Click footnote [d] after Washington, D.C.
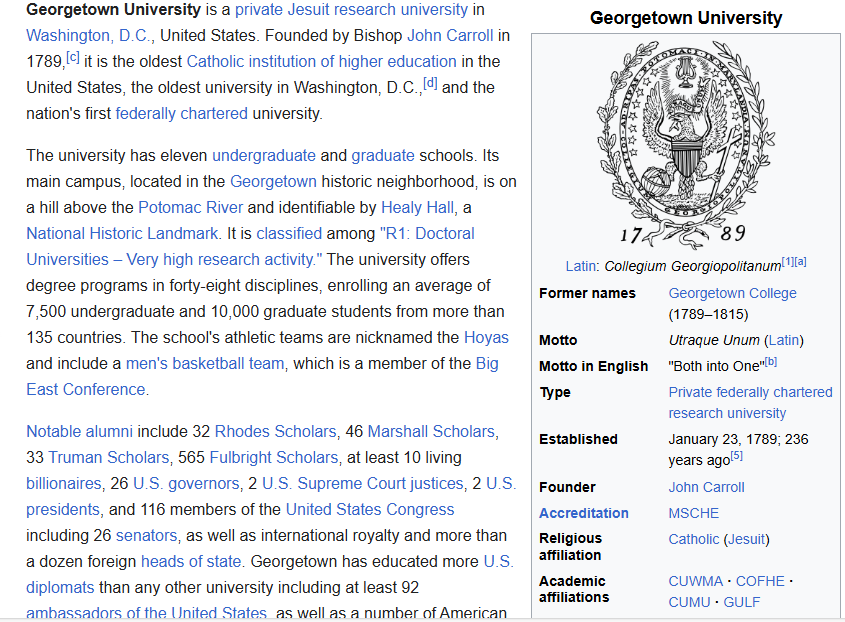 coord(430,83)
